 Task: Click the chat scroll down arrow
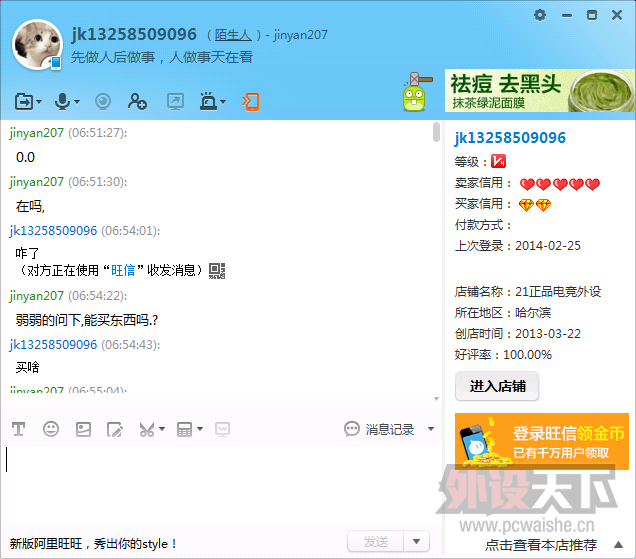pos(436,399)
